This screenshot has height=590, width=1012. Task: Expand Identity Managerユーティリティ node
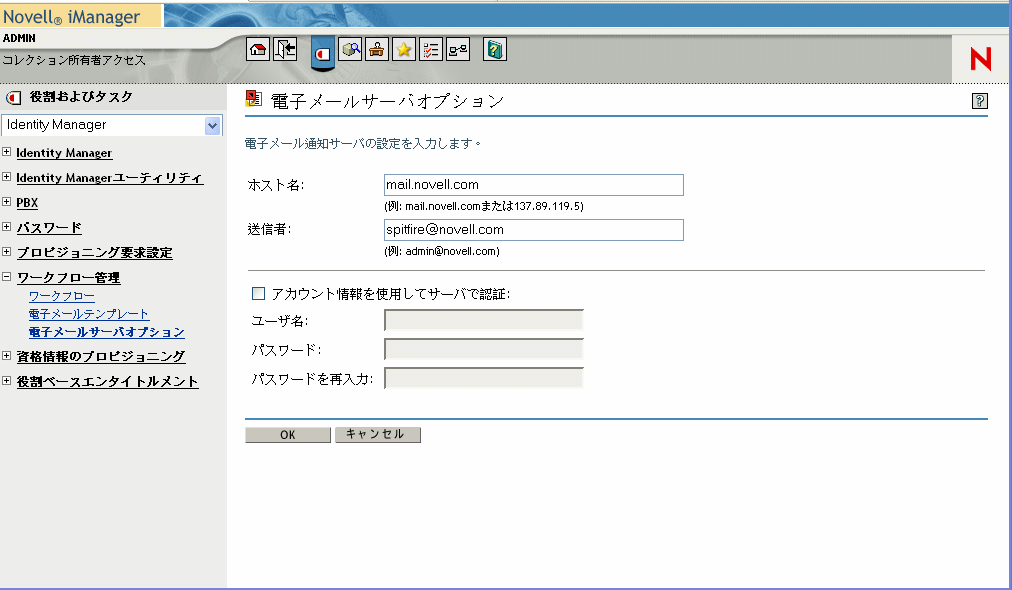6,176
